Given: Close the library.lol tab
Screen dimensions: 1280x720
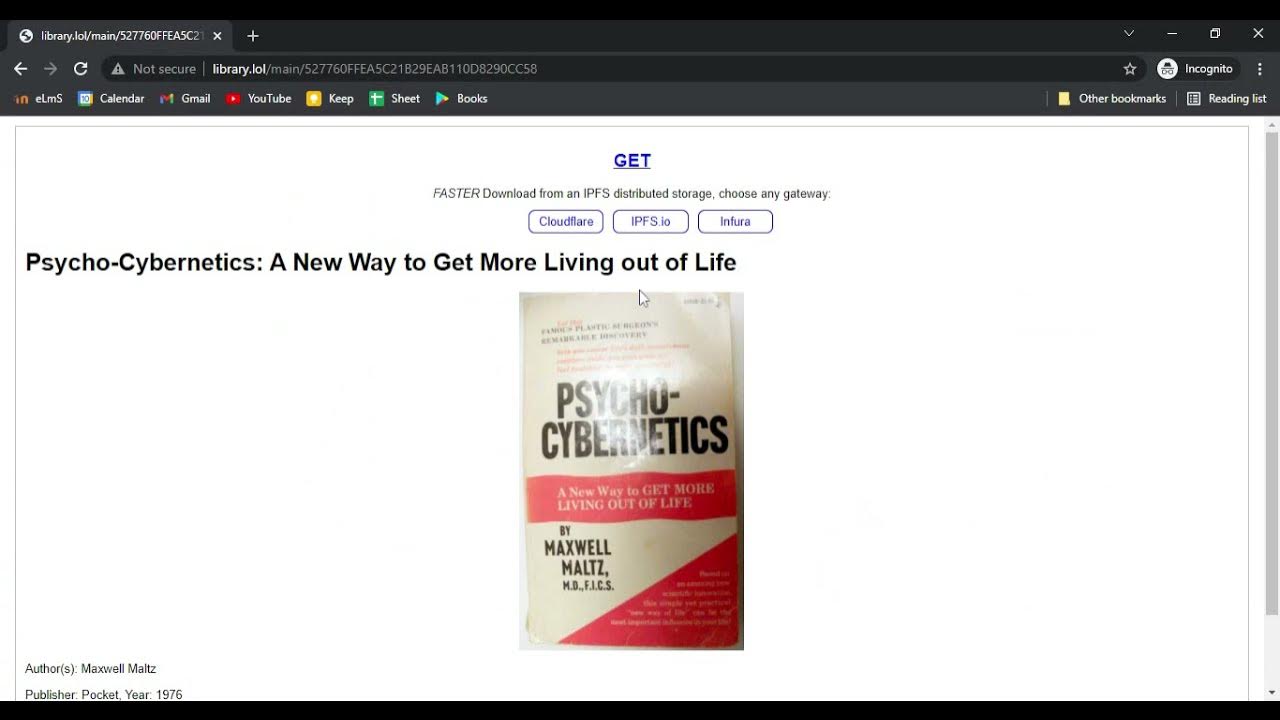Looking at the screenshot, I should [217, 36].
